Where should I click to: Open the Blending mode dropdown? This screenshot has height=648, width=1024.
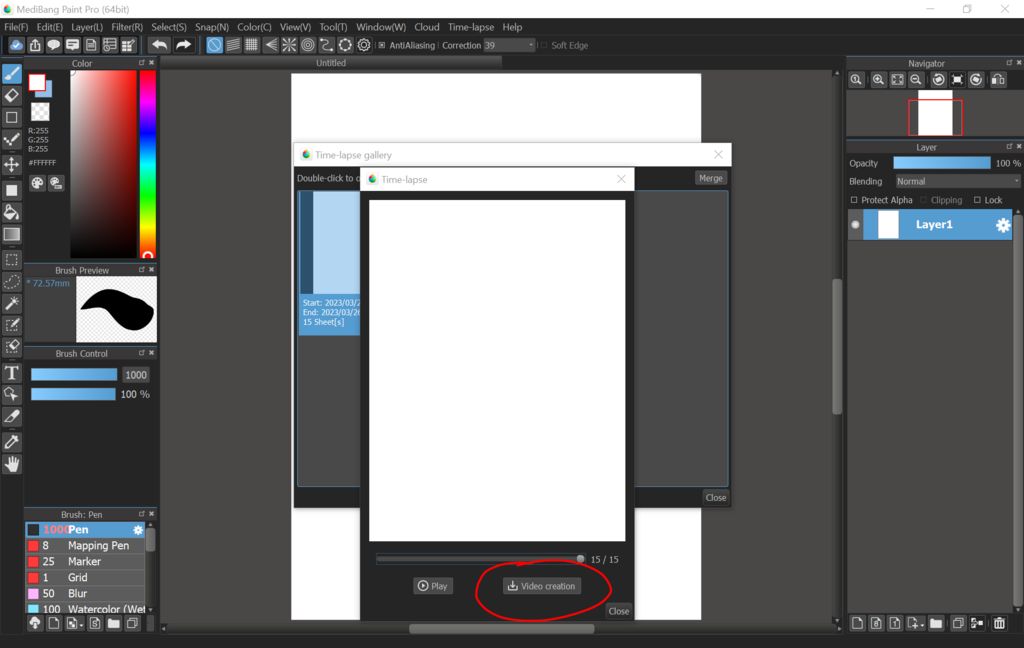[957, 181]
